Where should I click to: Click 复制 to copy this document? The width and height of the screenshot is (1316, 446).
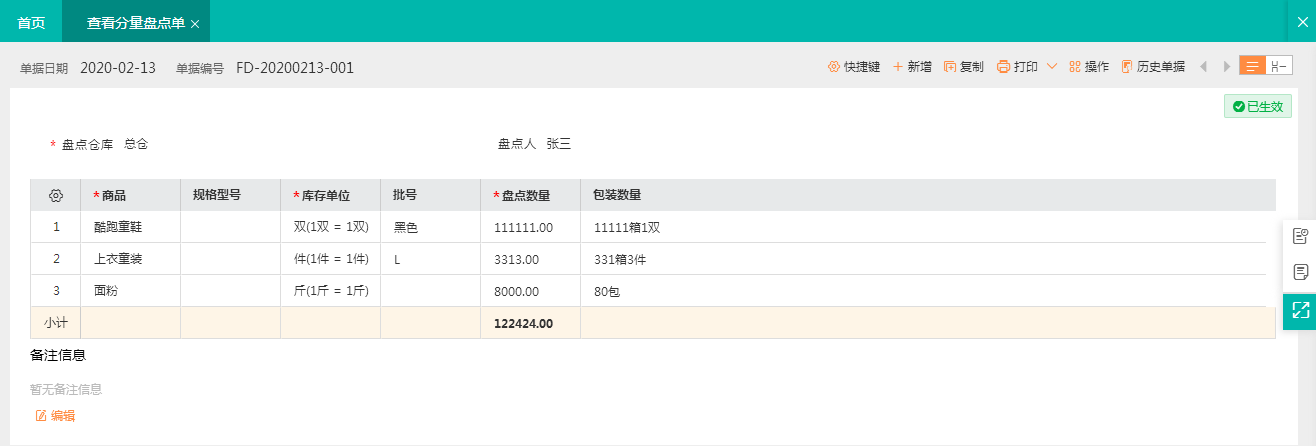[x=964, y=67]
